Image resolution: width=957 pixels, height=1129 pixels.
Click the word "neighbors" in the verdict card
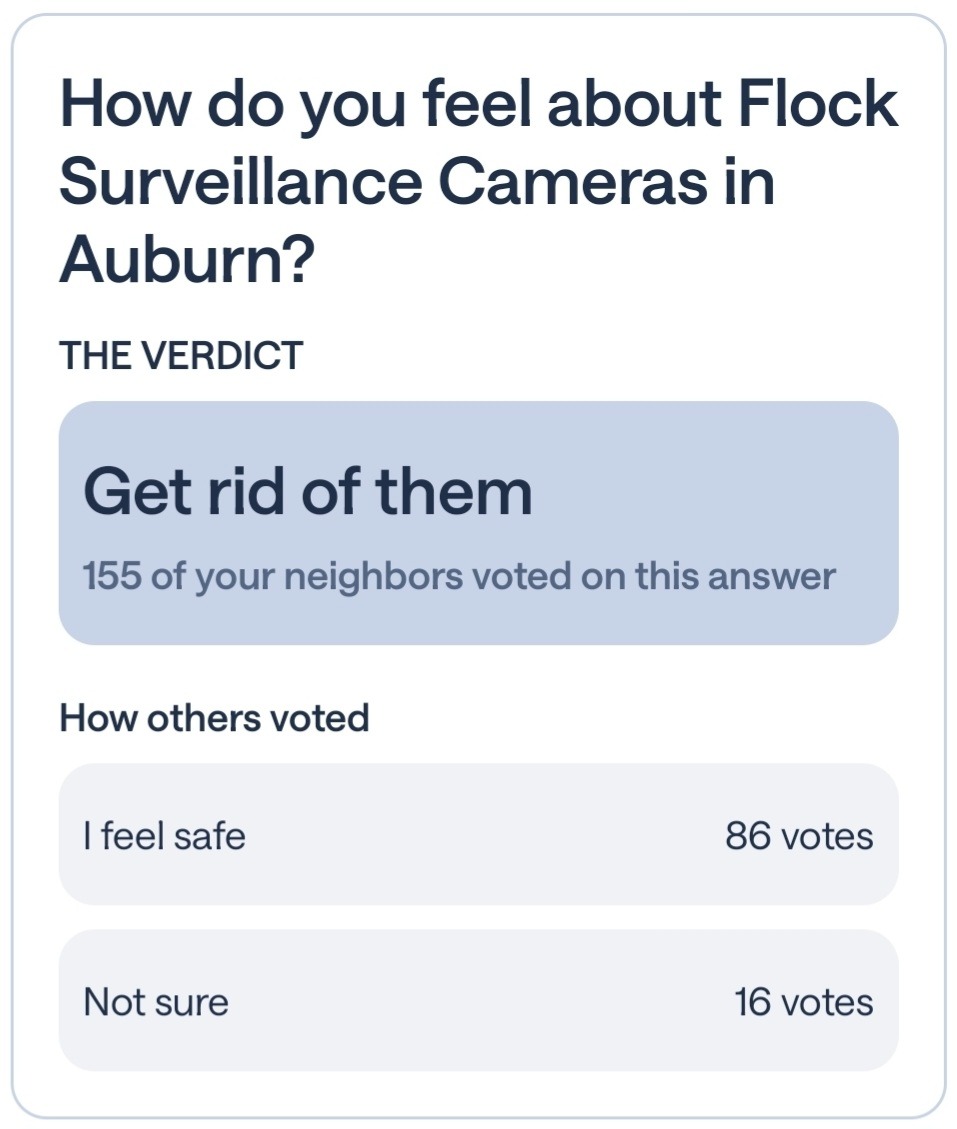(373, 577)
